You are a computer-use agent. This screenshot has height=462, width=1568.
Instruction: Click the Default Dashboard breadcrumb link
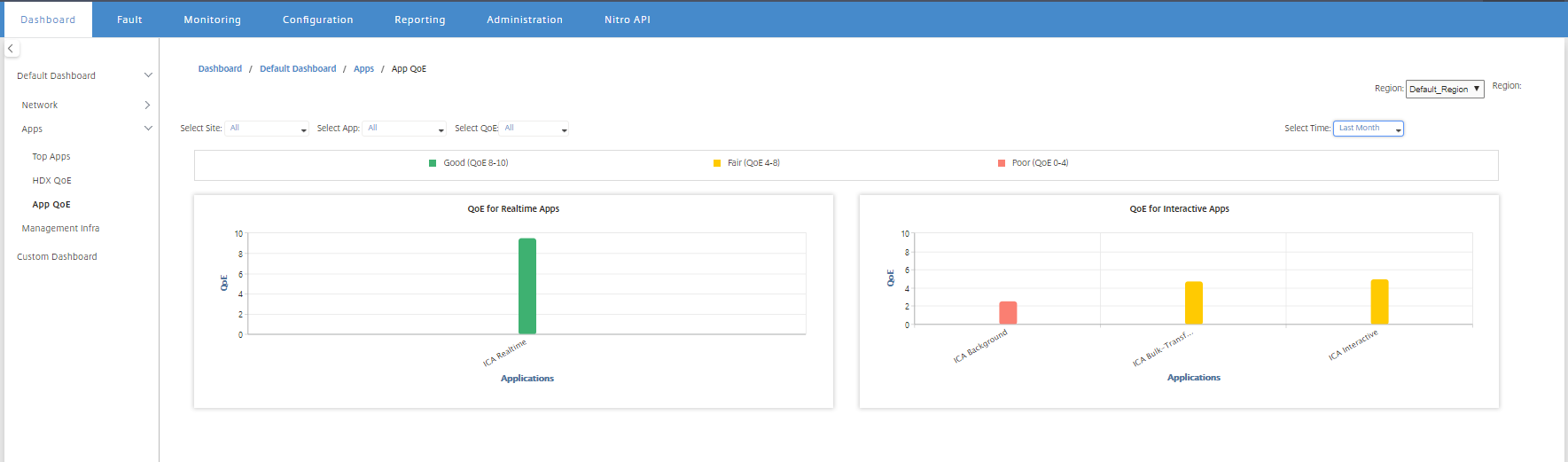pos(298,68)
